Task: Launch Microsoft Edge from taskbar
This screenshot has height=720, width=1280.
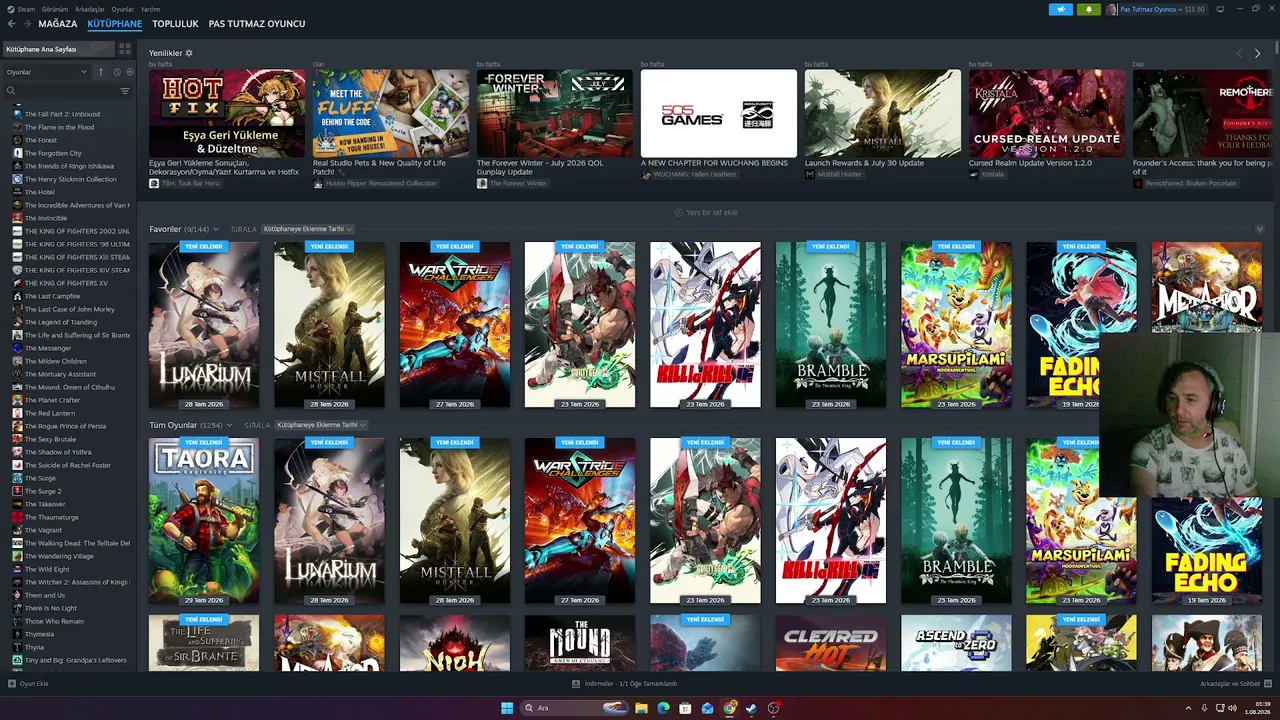Action: coord(663,708)
